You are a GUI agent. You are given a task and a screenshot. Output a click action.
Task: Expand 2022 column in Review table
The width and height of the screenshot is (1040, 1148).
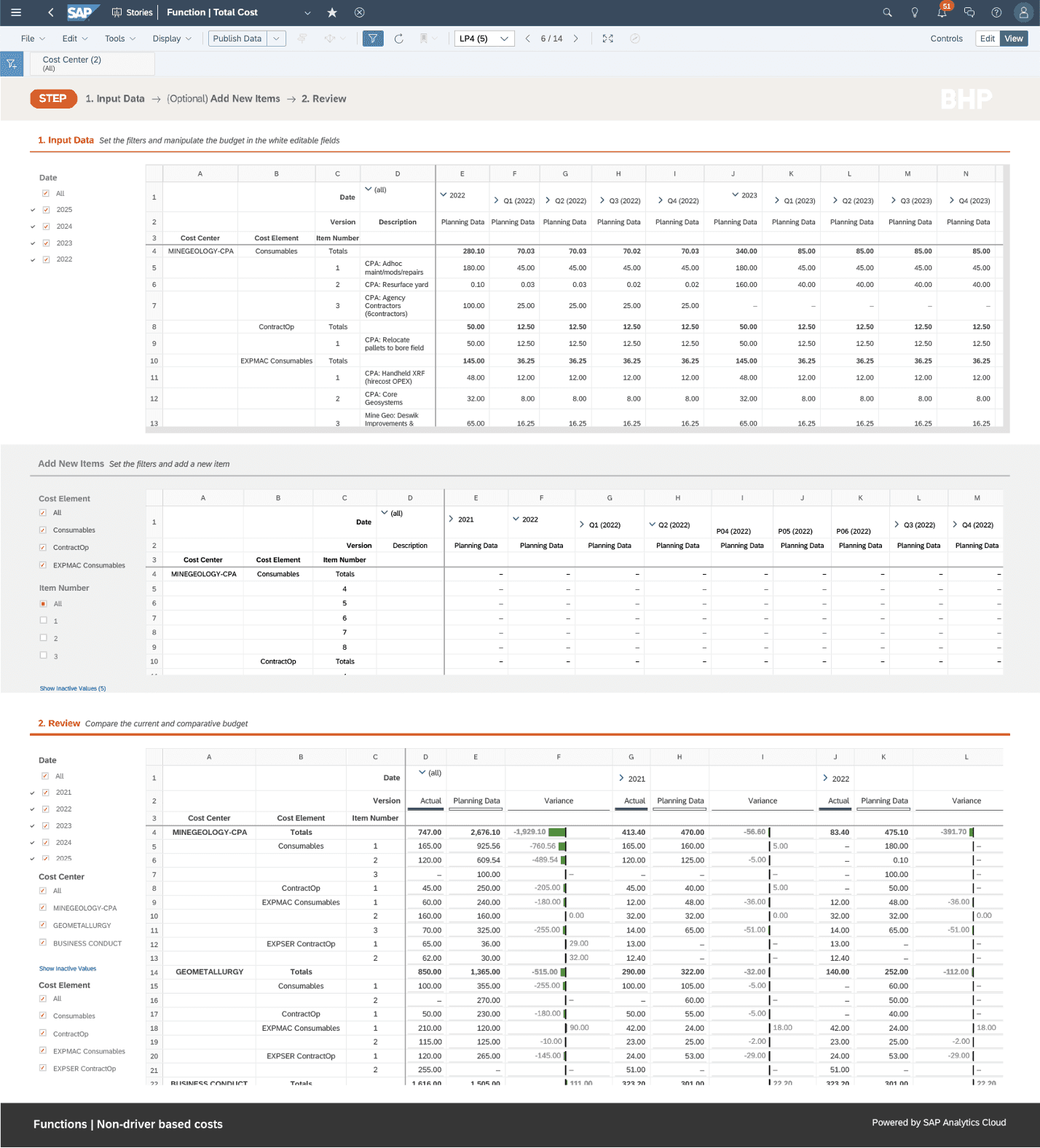825,778
